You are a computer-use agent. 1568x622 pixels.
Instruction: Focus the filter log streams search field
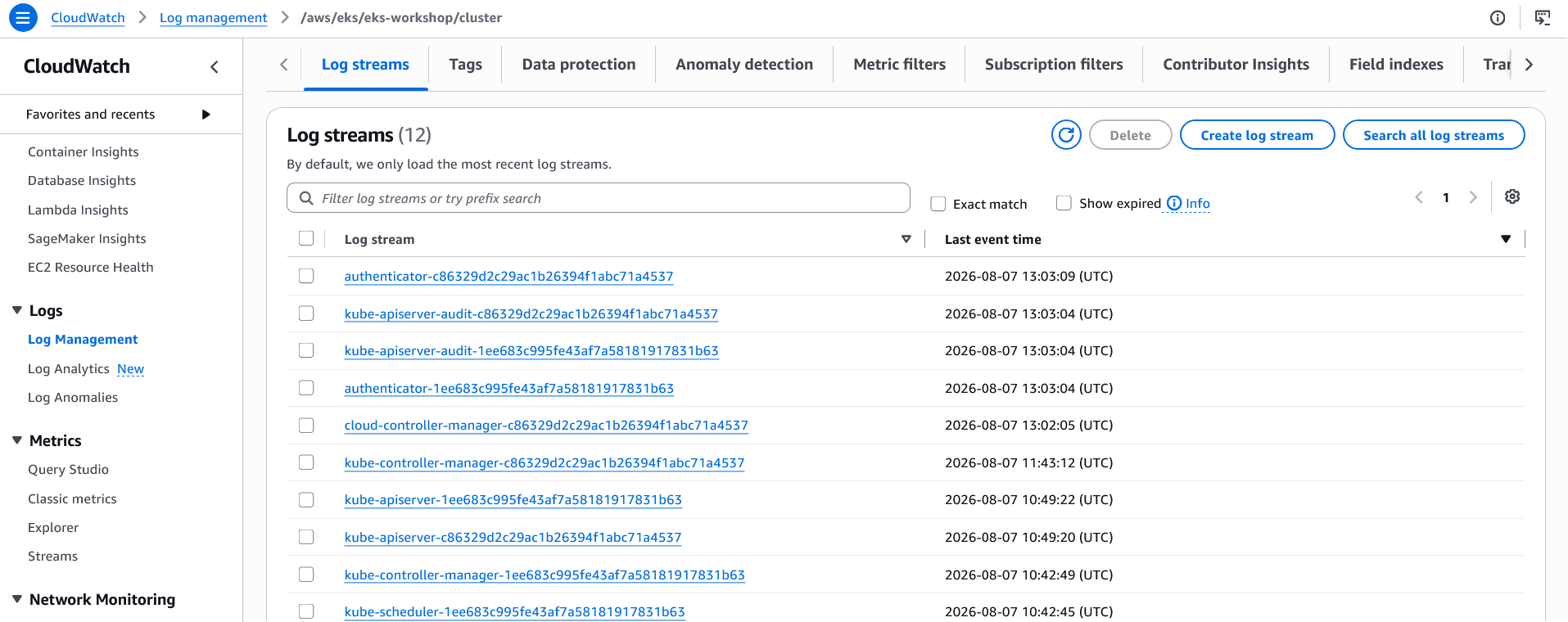(x=599, y=198)
